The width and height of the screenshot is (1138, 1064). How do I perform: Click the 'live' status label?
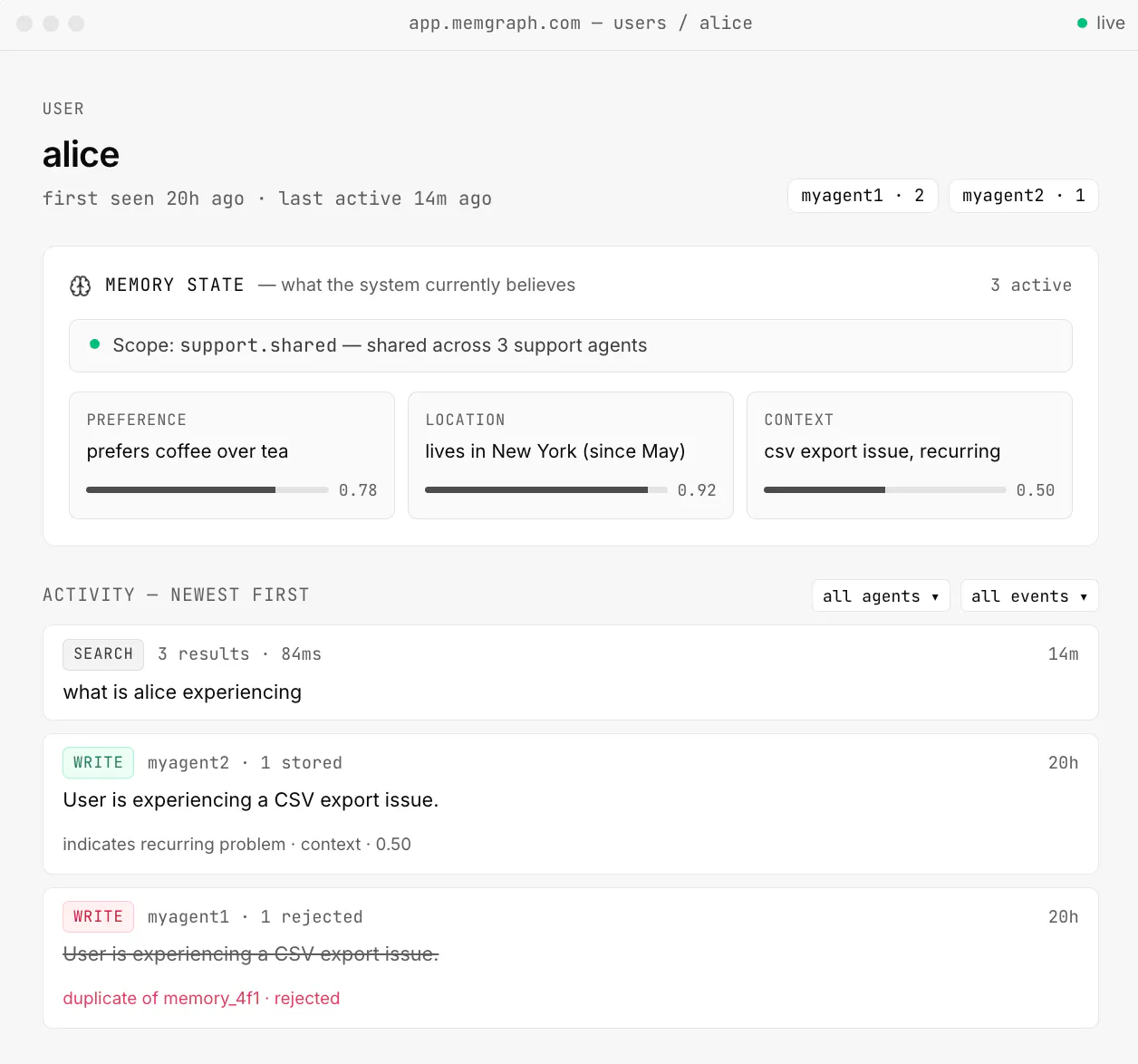[x=1110, y=24]
